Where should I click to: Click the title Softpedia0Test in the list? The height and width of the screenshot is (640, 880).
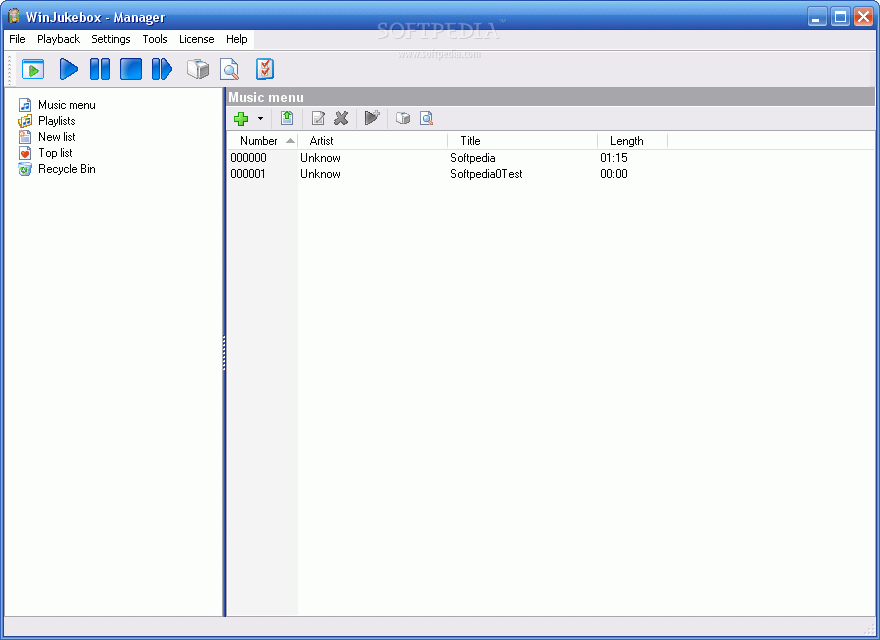click(486, 174)
